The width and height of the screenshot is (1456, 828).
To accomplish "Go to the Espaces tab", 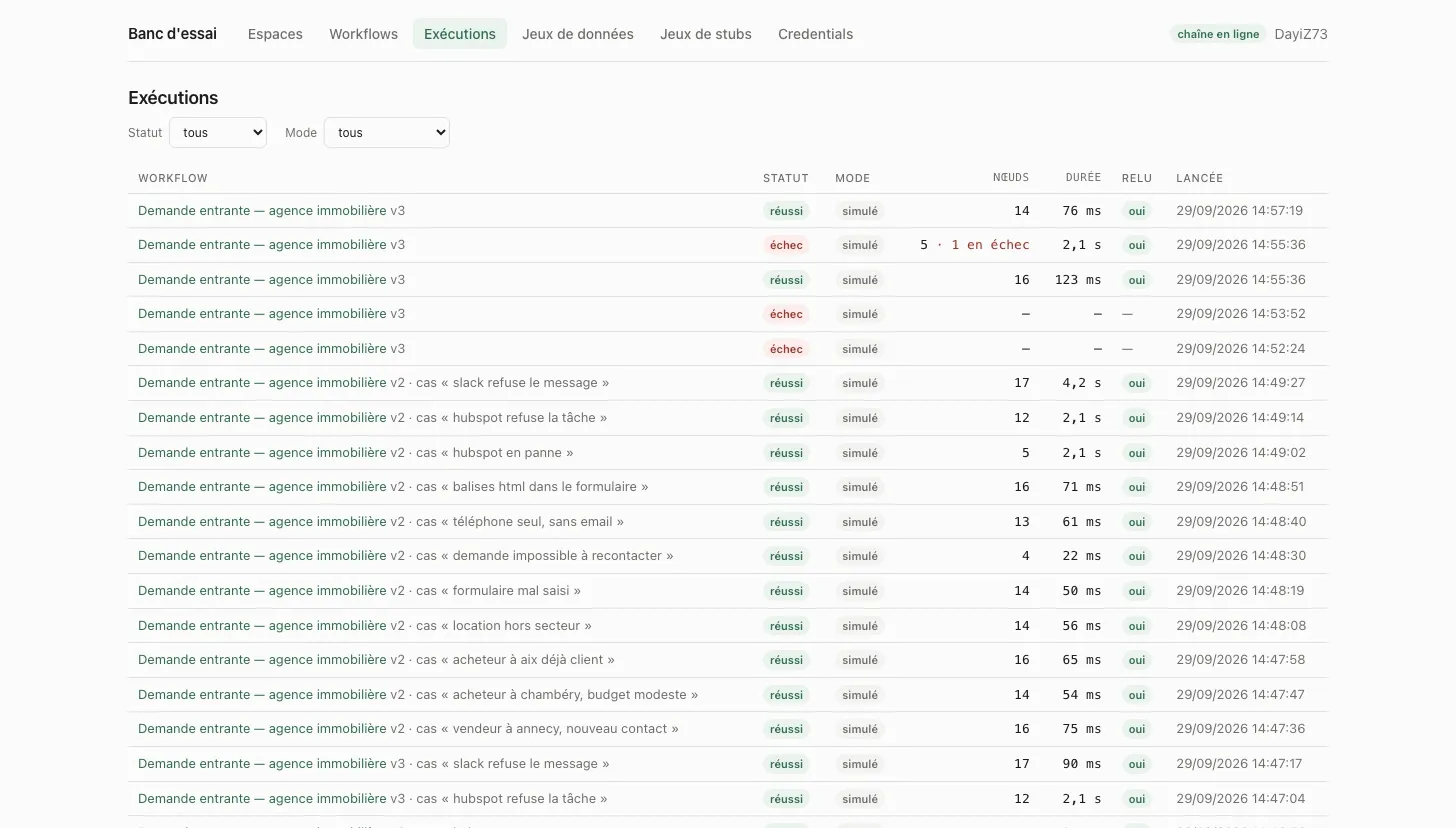I will click(x=275, y=34).
